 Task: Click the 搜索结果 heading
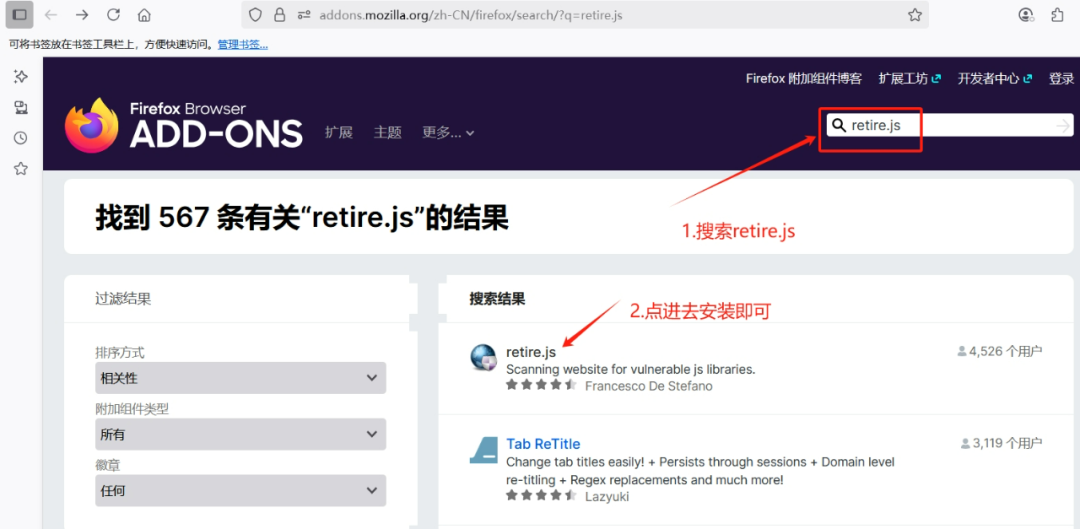(x=497, y=299)
